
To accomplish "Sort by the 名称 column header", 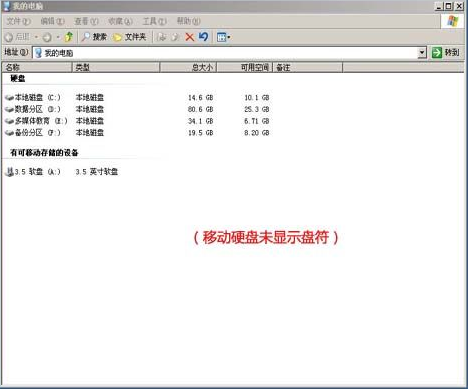I will [37, 67].
